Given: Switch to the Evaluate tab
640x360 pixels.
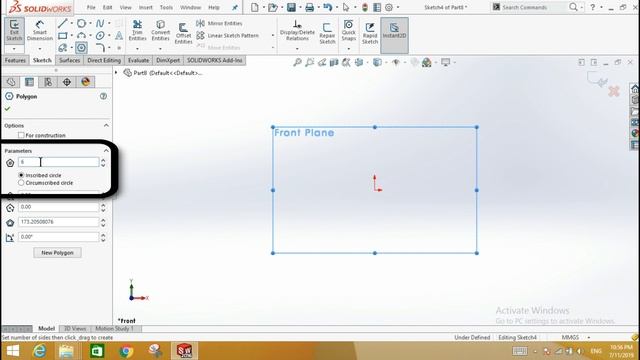Looking at the screenshot, I should (138, 60).
